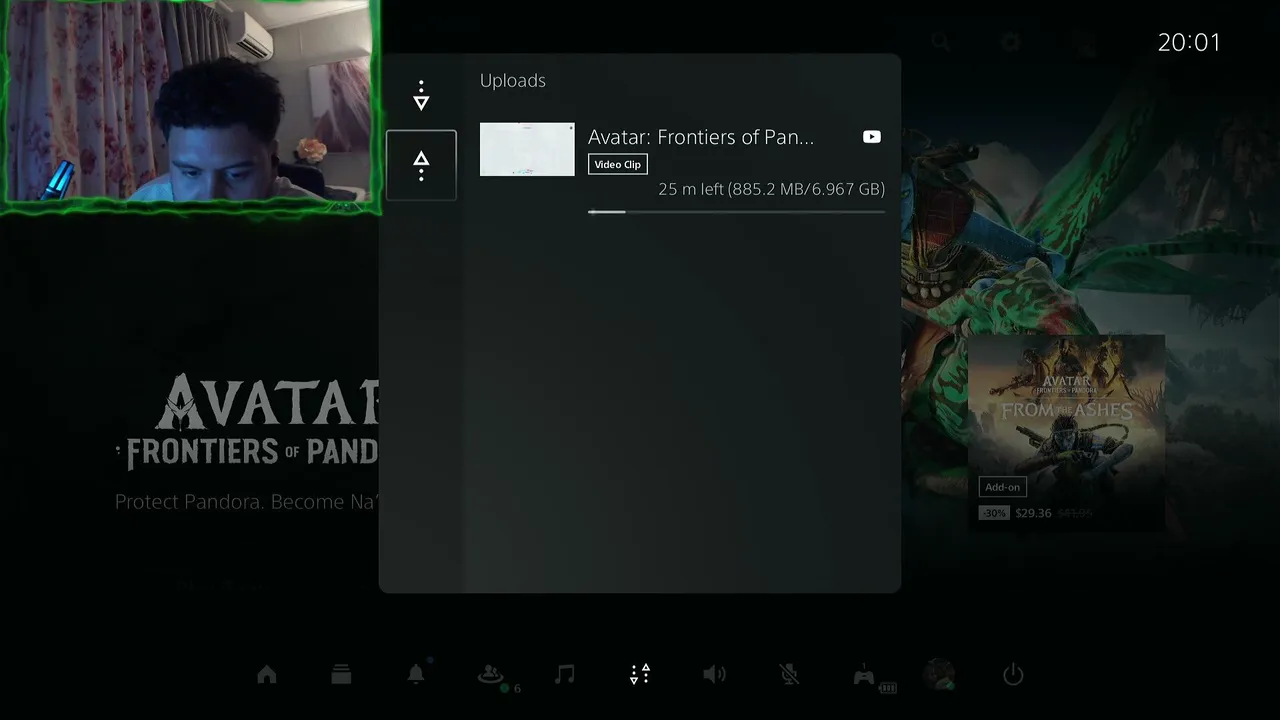Click the Add-on label on the card
Viewport: 1280px width, 720px height.
pyautogui.click(x=1002, y=487)
